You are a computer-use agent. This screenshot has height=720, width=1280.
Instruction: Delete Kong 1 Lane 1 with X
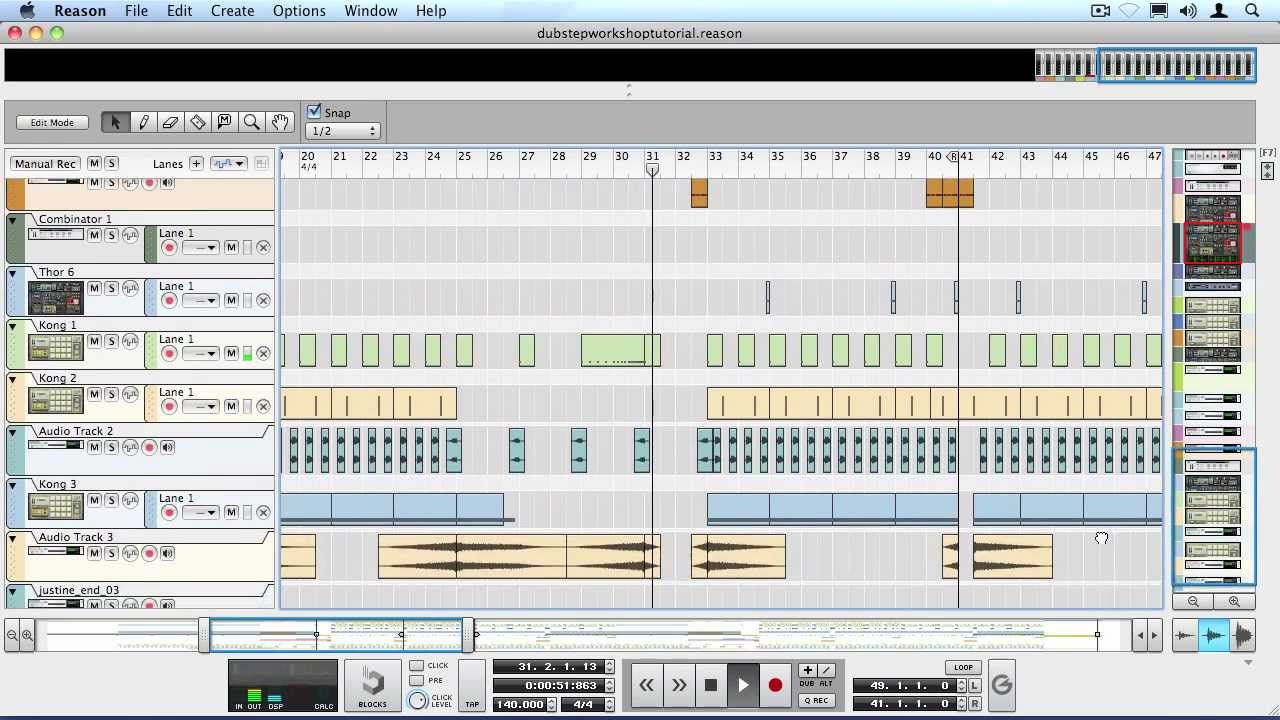tap(263, 353)
